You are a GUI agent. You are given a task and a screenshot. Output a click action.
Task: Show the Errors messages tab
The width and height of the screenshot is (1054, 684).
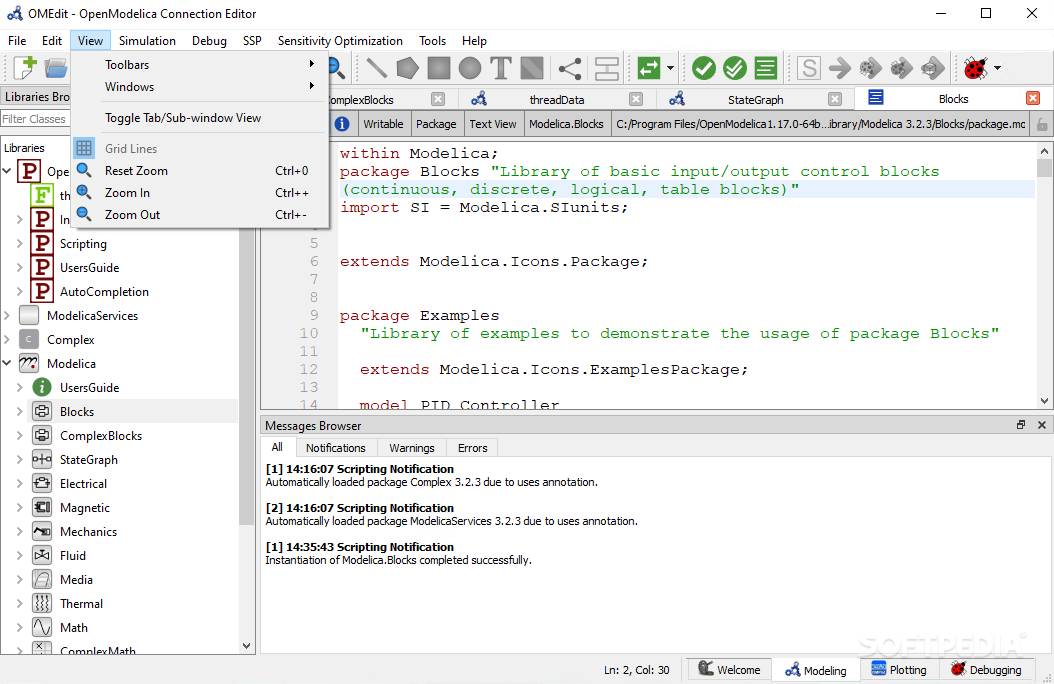pyautogui.click(x=473, y=447)
